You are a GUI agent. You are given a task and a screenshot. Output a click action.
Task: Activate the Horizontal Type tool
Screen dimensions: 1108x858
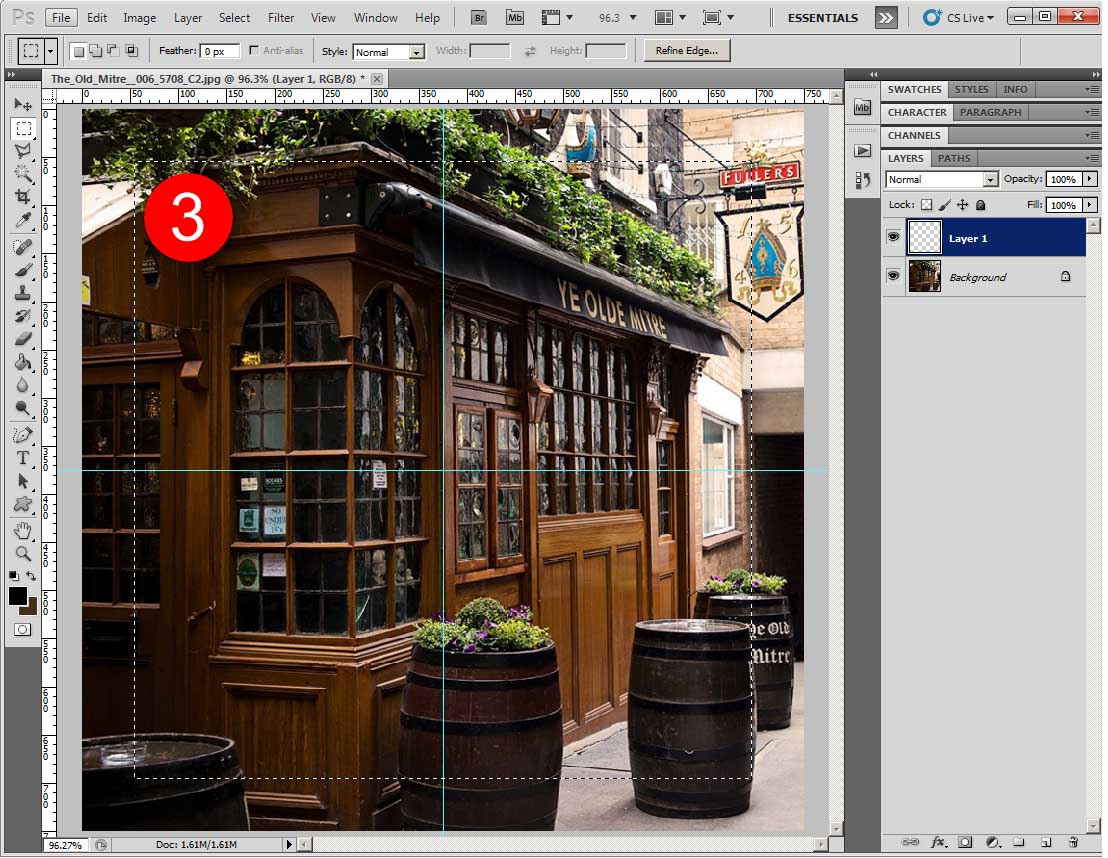pyautogui.click(x=22, y=458)
